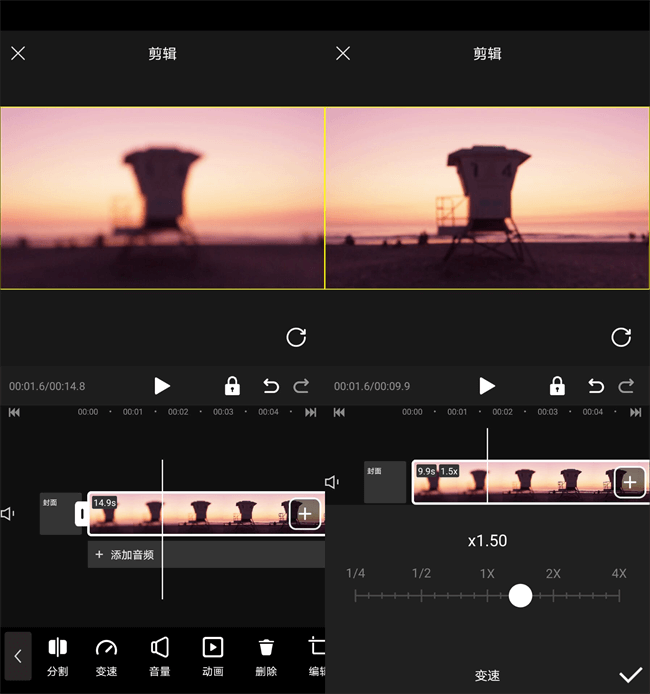Screen dimensions: 650x694
Task: Tap the 删除 delete trash icon
Action: coord(265,656)
